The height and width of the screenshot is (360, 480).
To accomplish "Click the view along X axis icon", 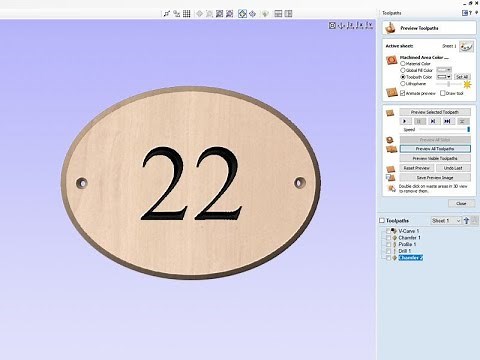I will coord(359,25).
